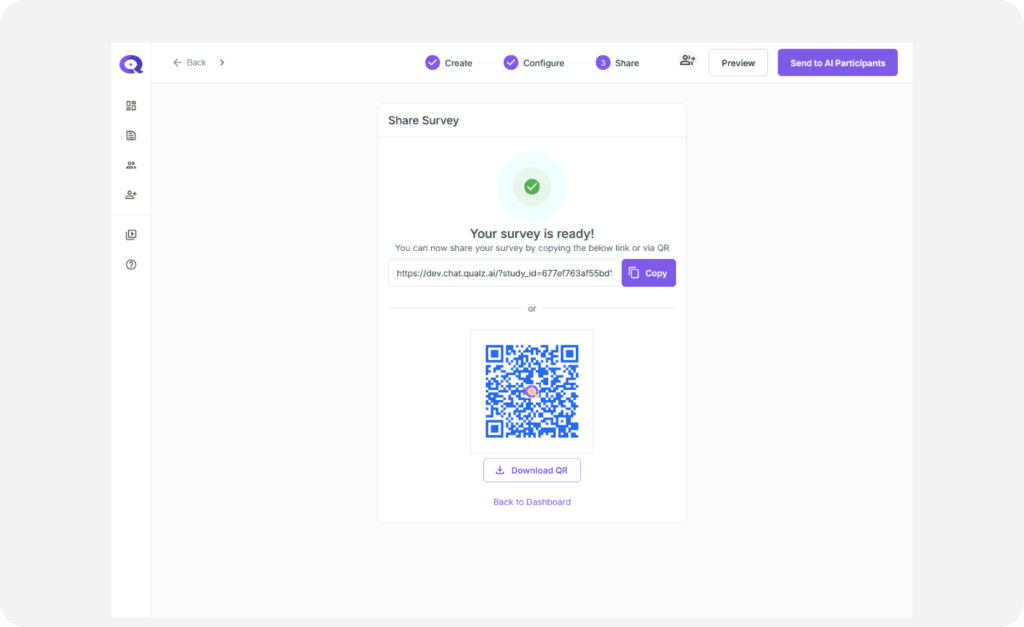Copy the survey link with the Copy button
This screenshot has height=627, width=1024.
[648, 273]
